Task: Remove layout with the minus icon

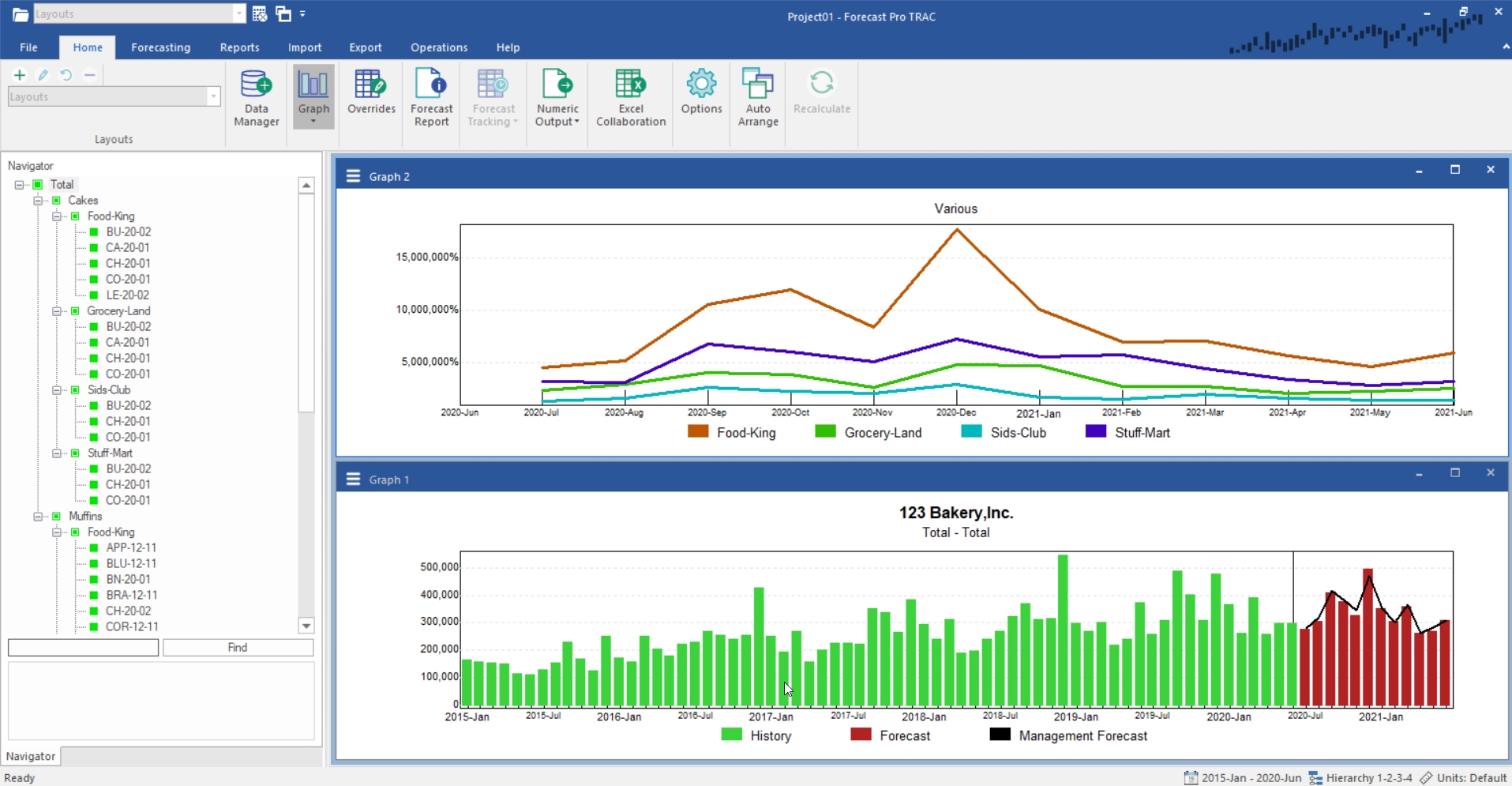Action: (x=90, y=75)
